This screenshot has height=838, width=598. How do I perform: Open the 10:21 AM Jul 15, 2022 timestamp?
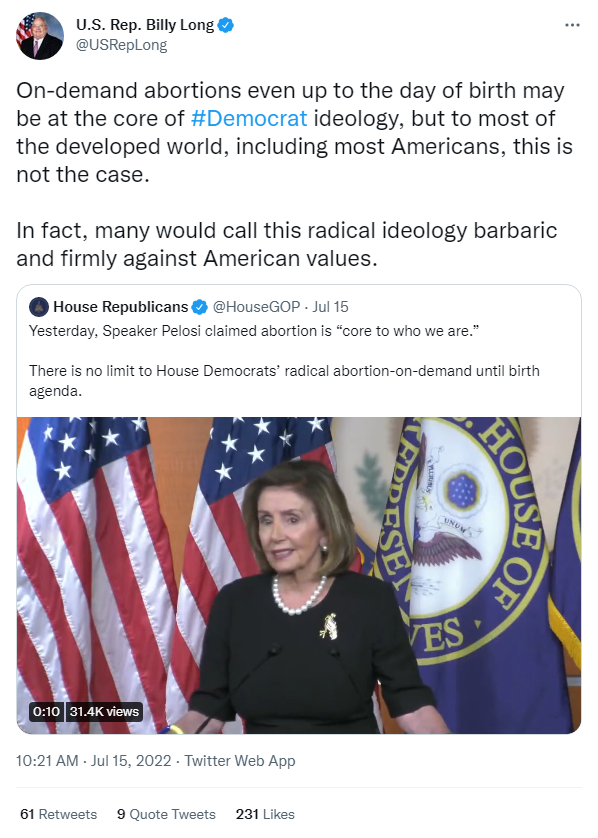point(94,761)
